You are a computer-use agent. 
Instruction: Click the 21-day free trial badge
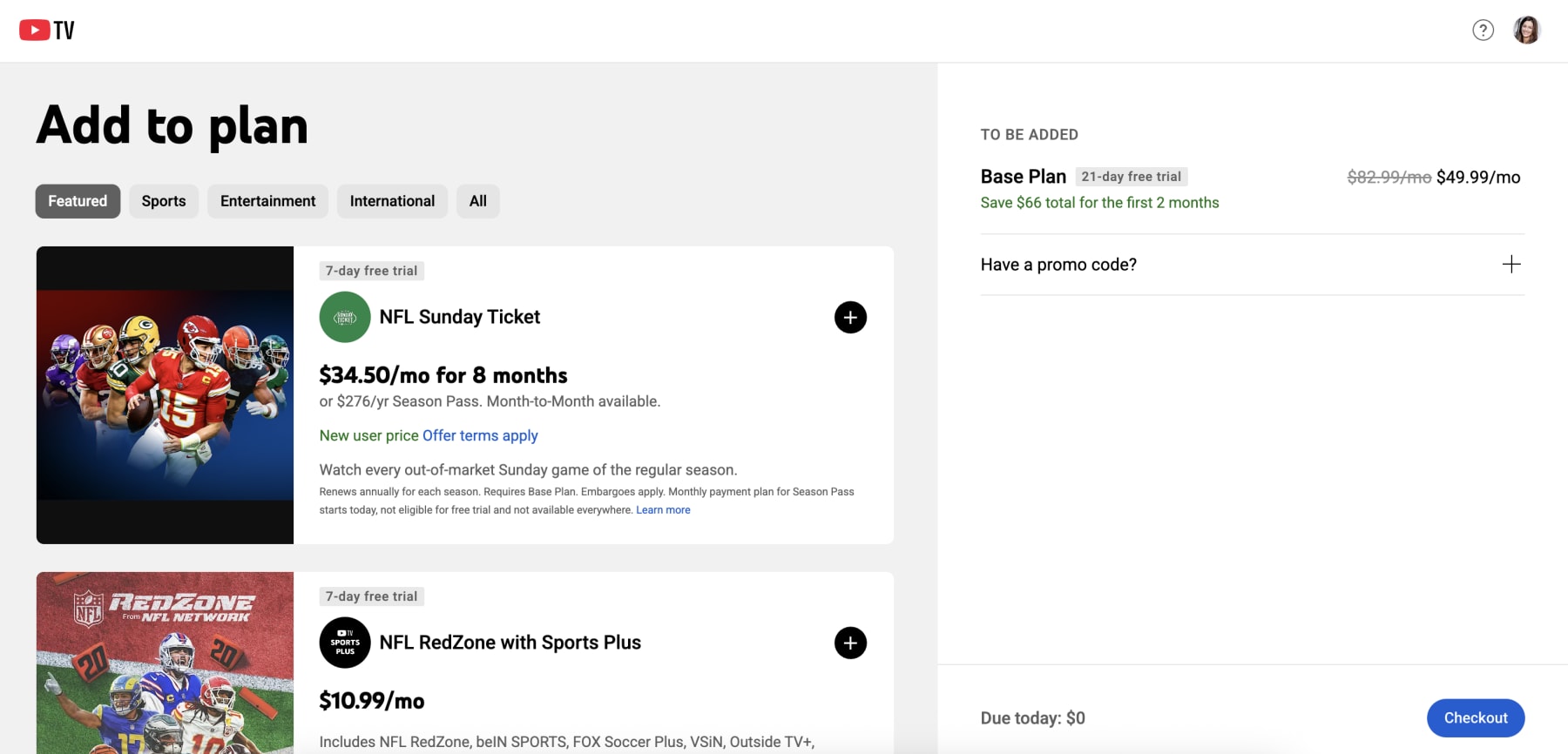(1132, 177)
